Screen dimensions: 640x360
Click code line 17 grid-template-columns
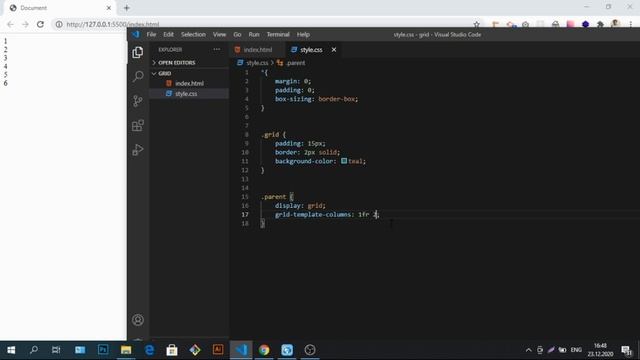[x=327, y=215]
